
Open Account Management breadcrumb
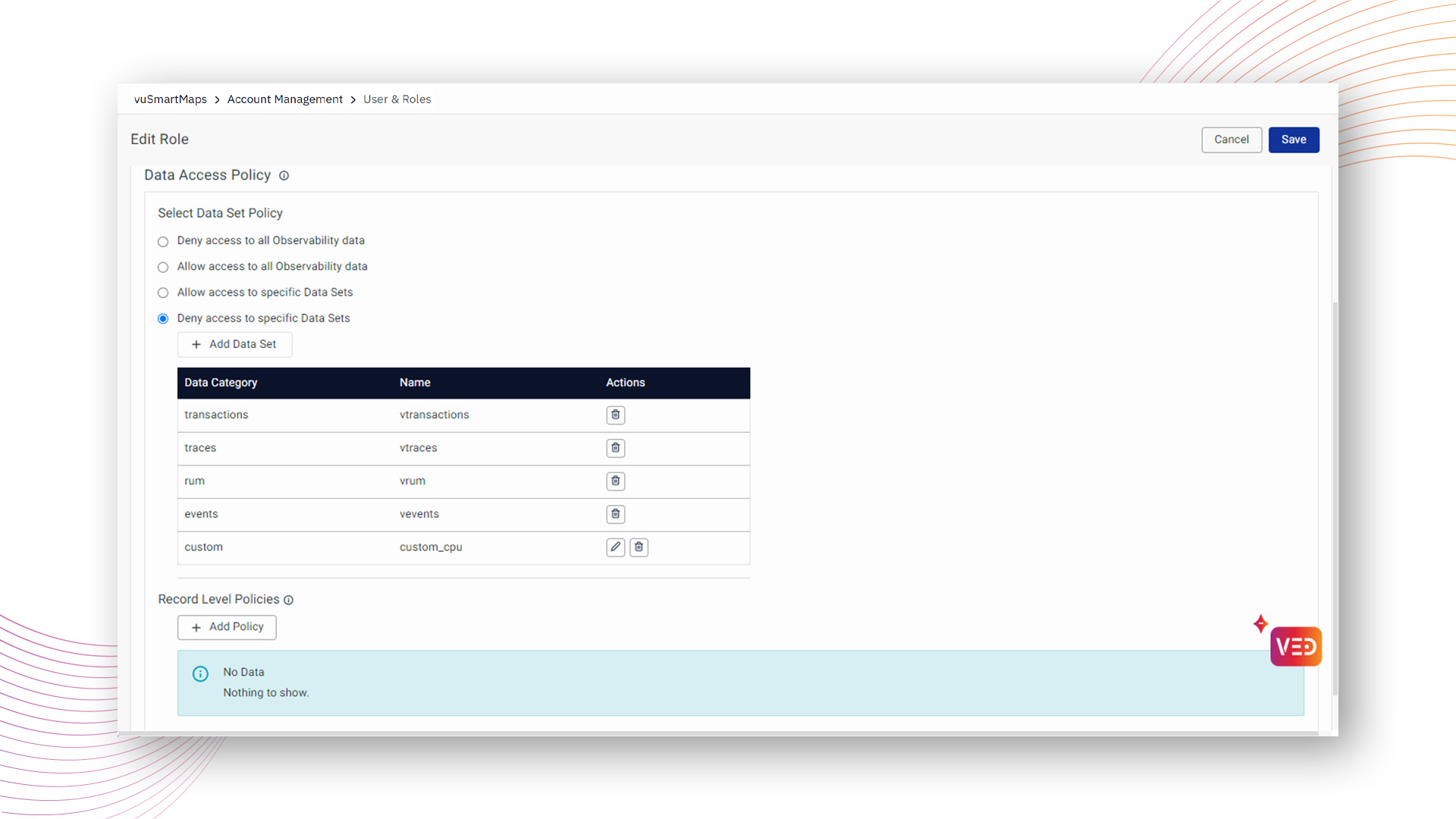coord(284,99)
